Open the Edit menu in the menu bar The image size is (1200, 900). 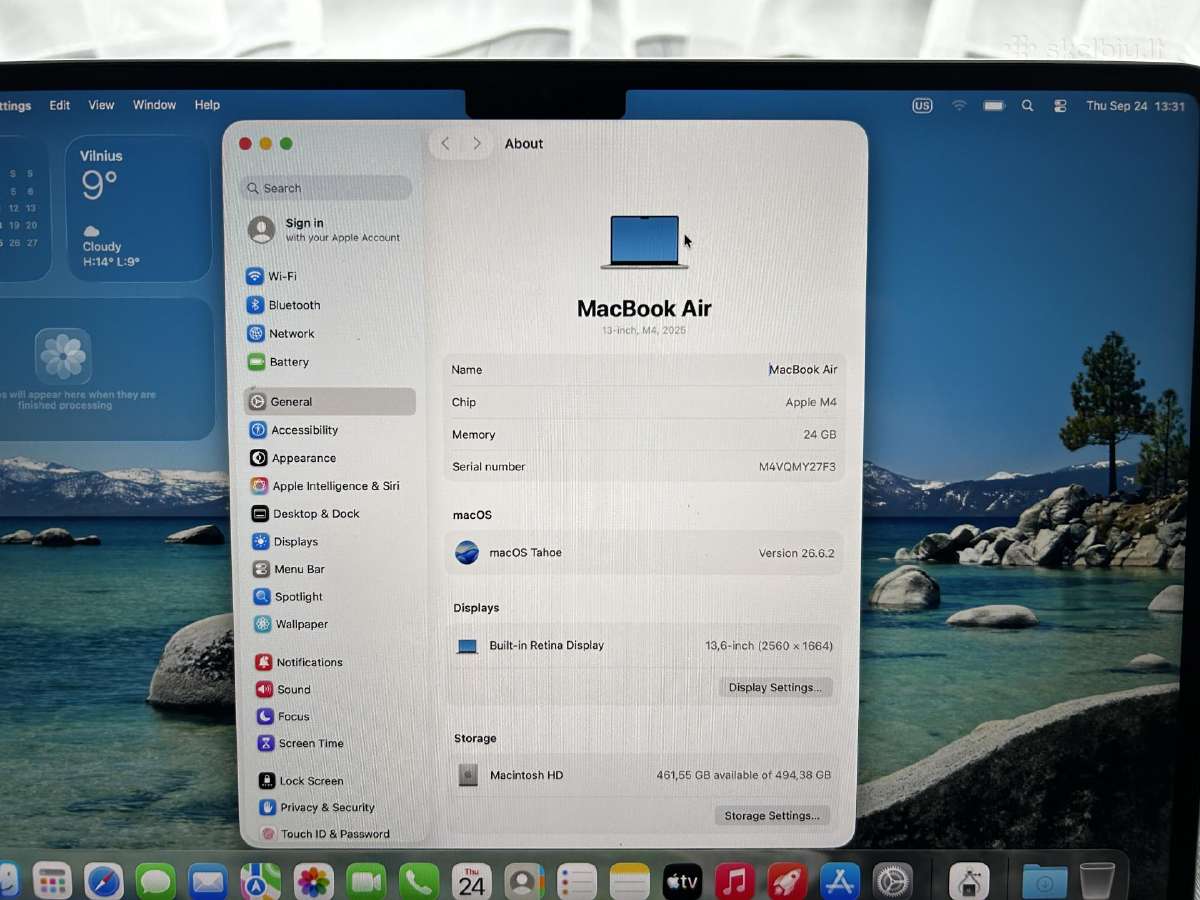(x=60, y=105)
